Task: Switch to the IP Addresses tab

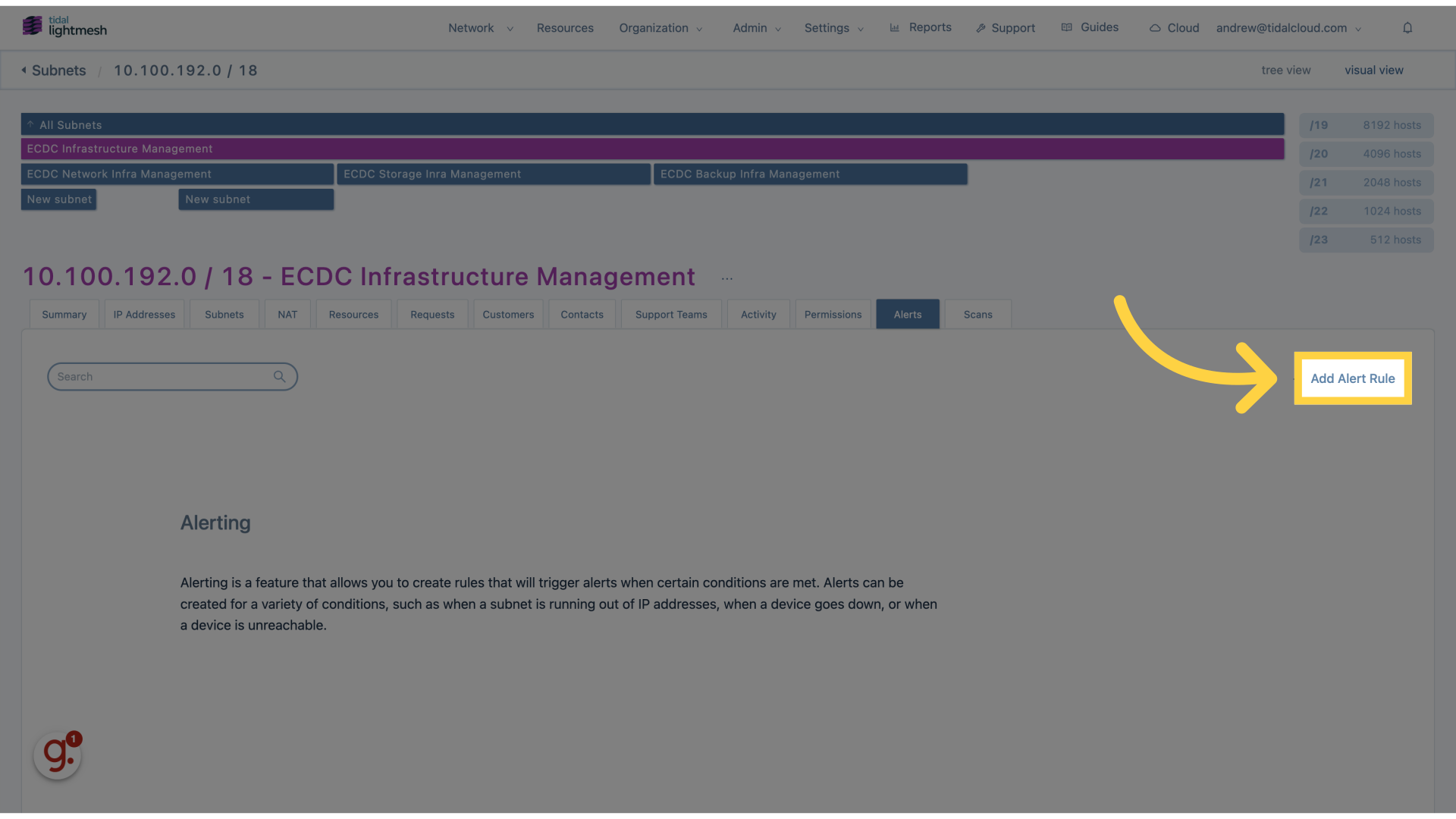Action: (x=144, y=314)
